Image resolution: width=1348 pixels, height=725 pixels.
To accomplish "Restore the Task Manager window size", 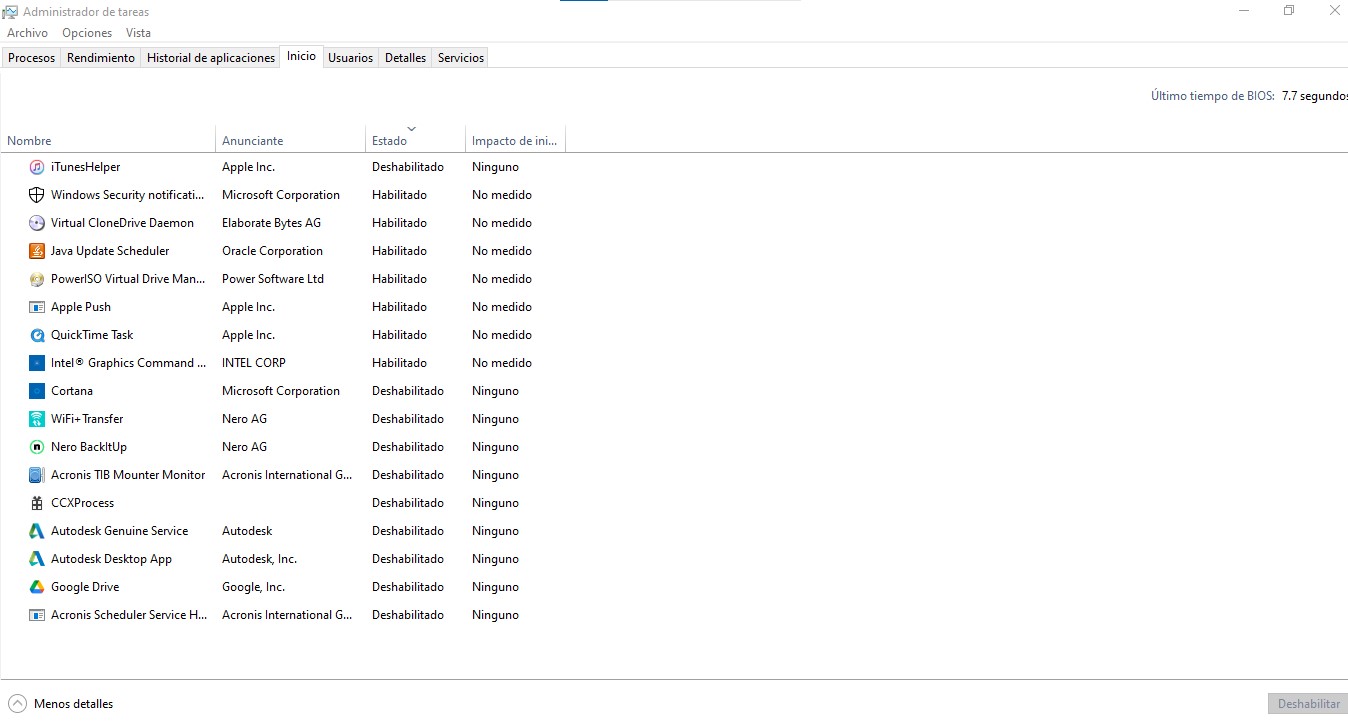I will tap(1289, 11).
